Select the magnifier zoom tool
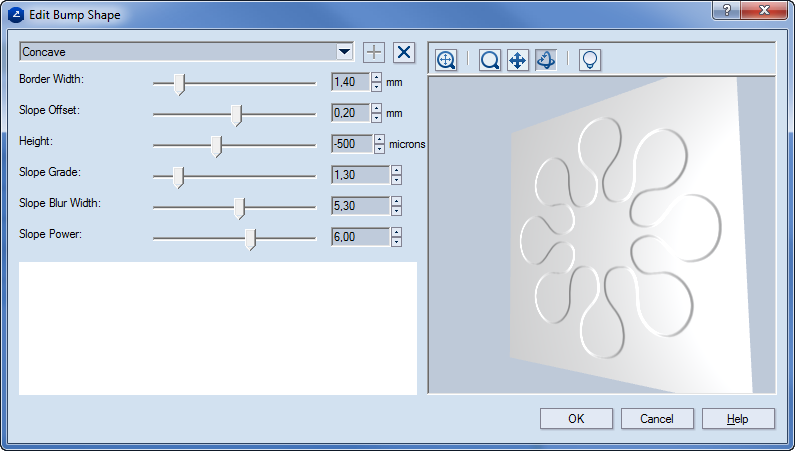 click(x=490, y=60)
